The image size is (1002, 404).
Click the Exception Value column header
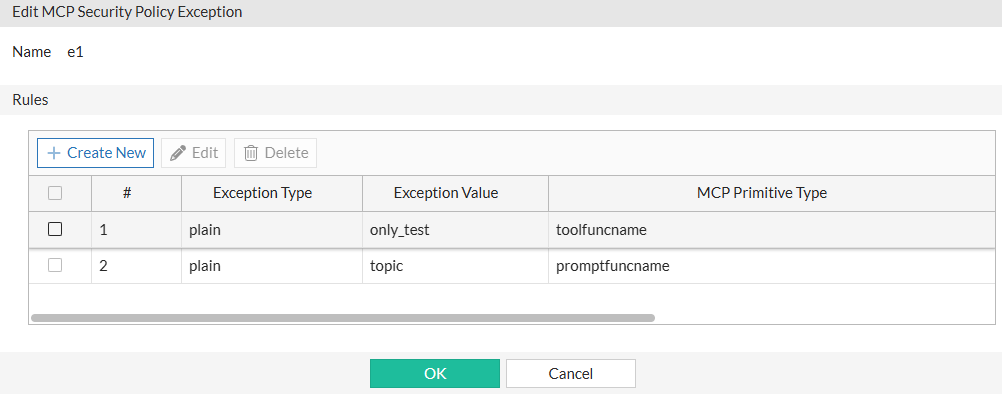pos(445,193)
